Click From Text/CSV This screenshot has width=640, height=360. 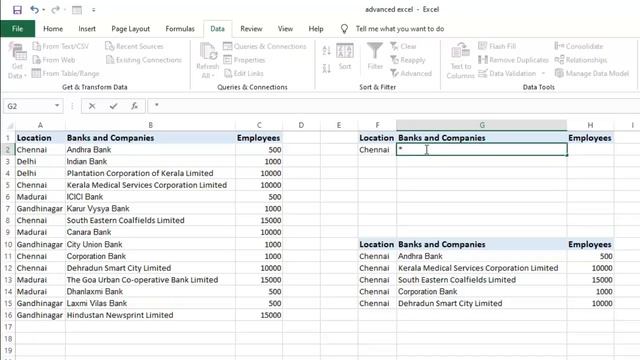(x=60, y=46)
